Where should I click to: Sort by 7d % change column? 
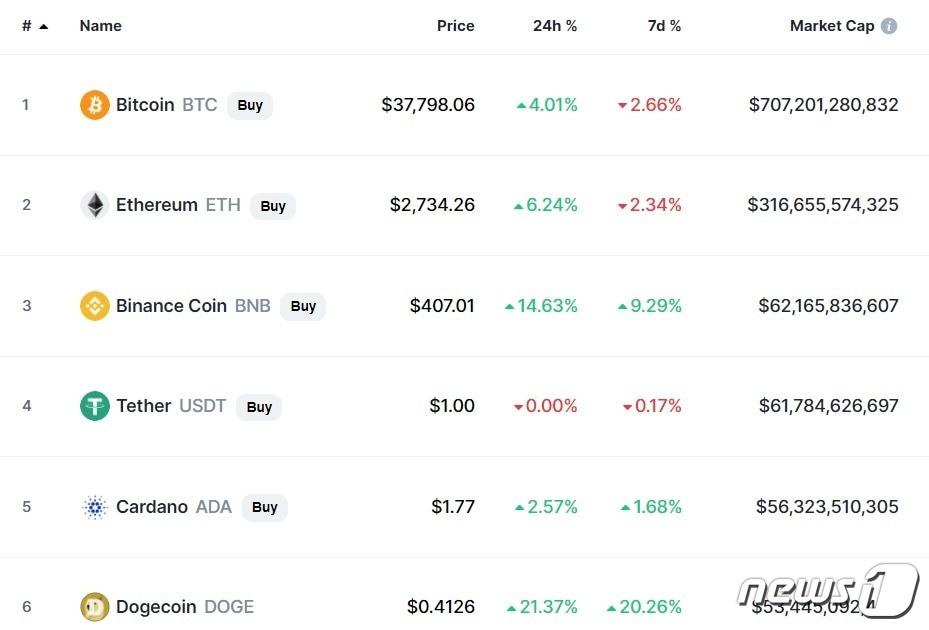click(664, 26)
